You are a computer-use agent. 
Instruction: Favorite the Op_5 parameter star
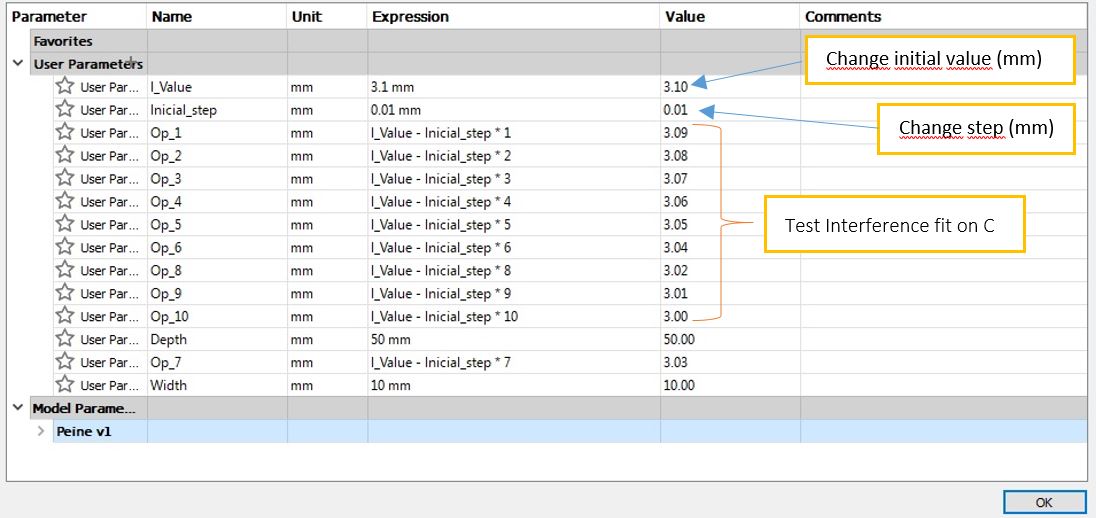pos(65,225)
